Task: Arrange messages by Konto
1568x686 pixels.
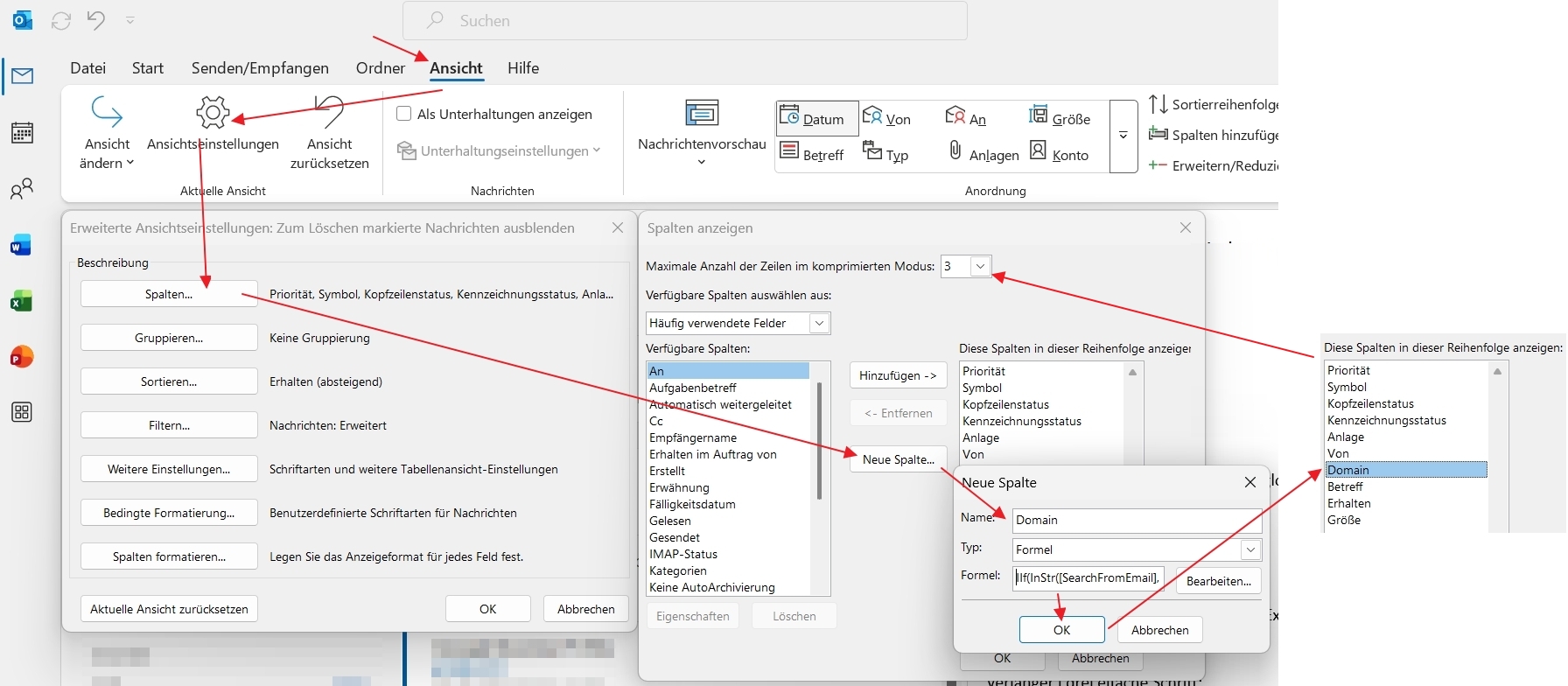Action: pos(1059,153)
